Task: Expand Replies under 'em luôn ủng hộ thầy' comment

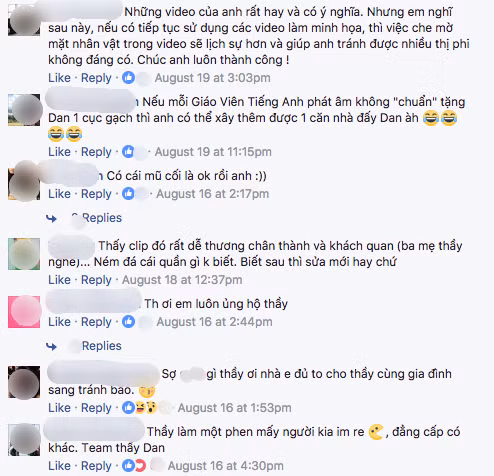Action: [102, 346]
